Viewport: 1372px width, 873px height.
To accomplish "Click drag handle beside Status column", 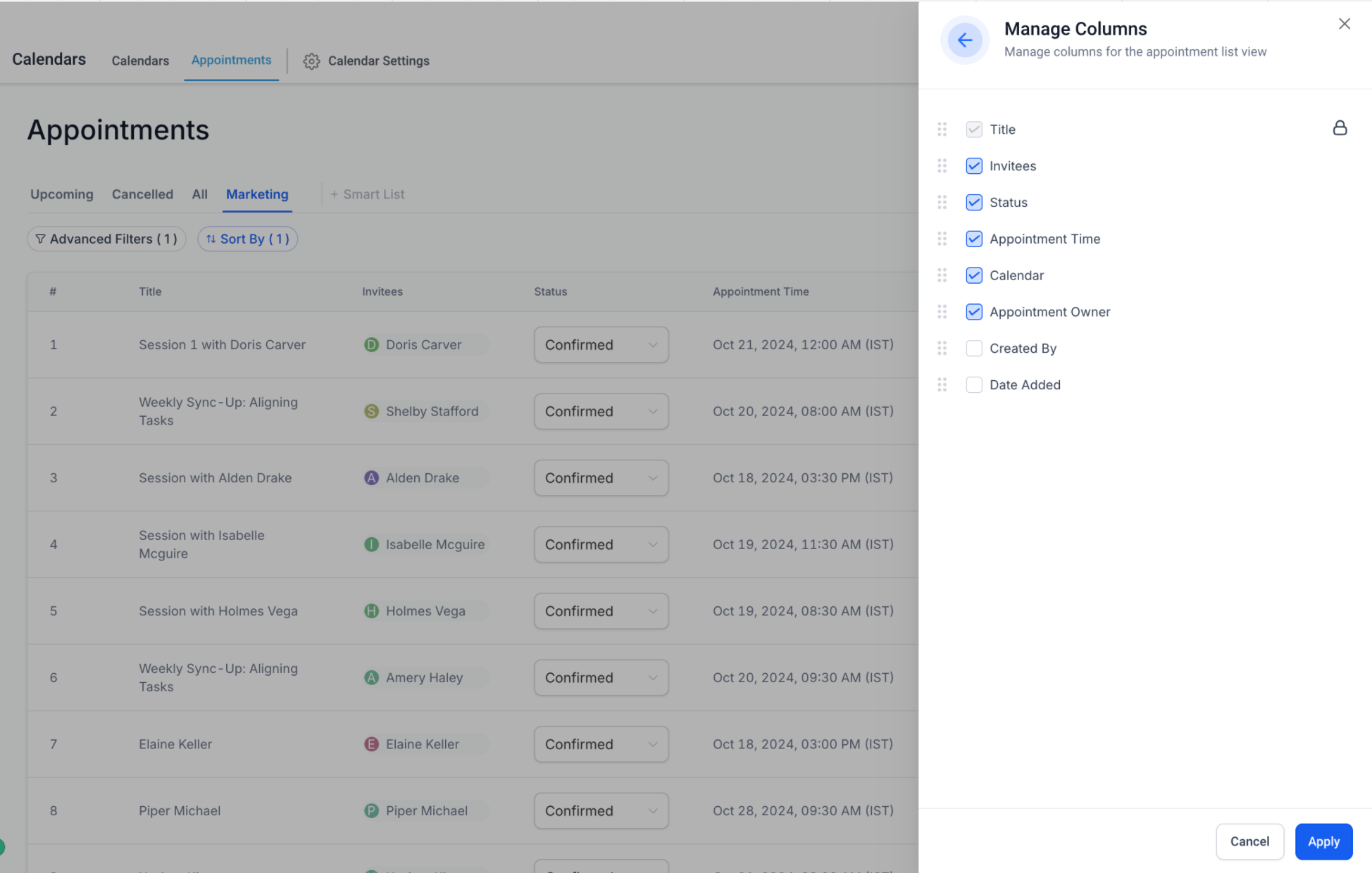I will pyautogui.click(x=942, y=203).
